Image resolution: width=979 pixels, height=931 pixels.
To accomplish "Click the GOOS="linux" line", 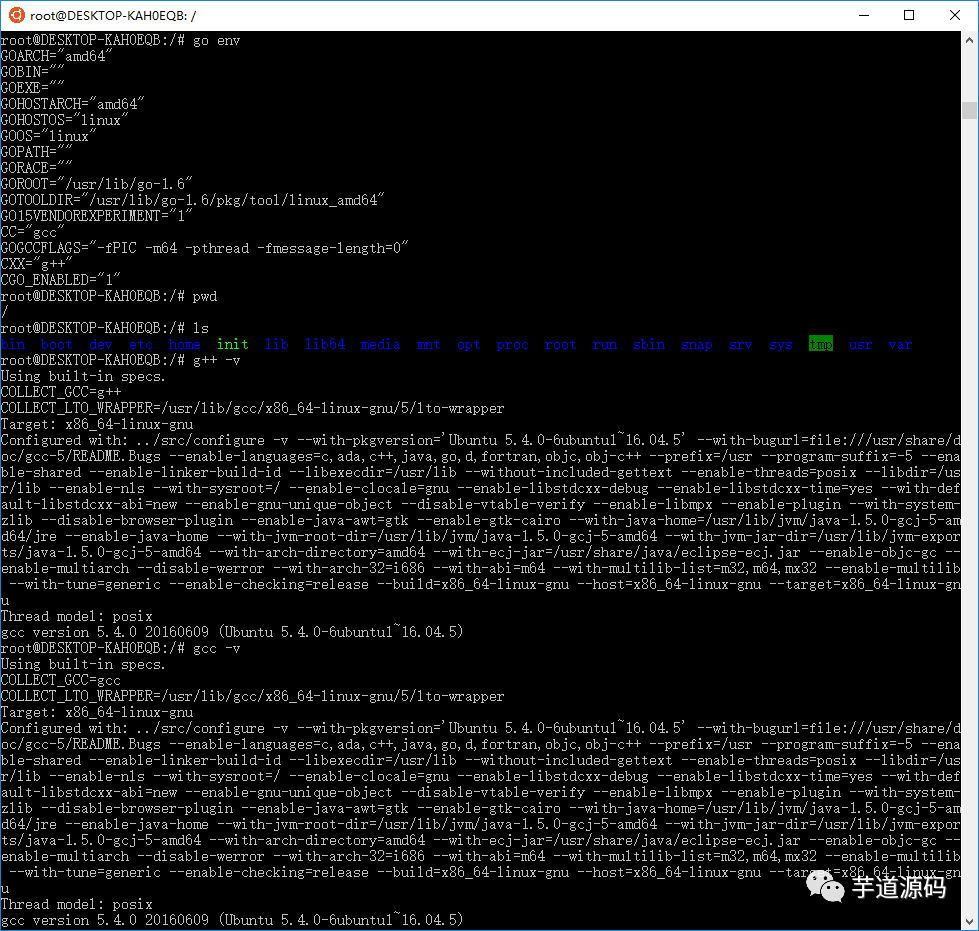I will pyautogui.click(x=48, y=136).
